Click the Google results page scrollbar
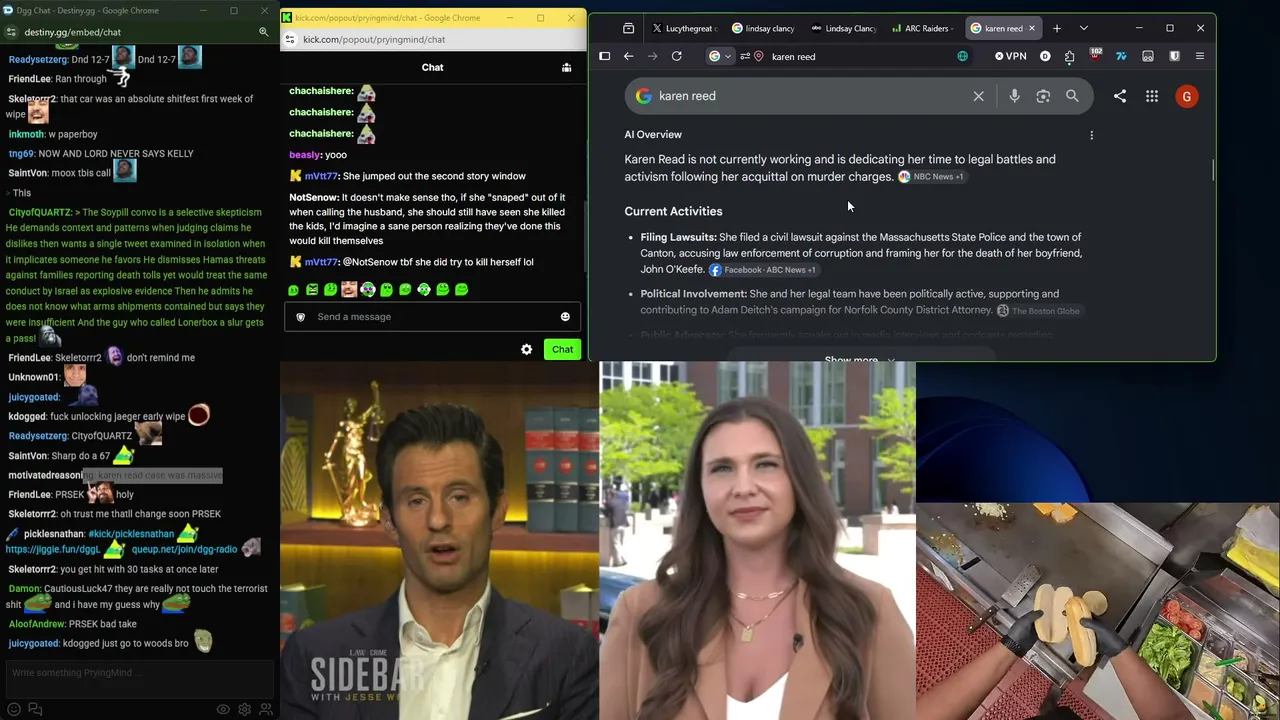The image size is (1280, 720). (1213, 170)
